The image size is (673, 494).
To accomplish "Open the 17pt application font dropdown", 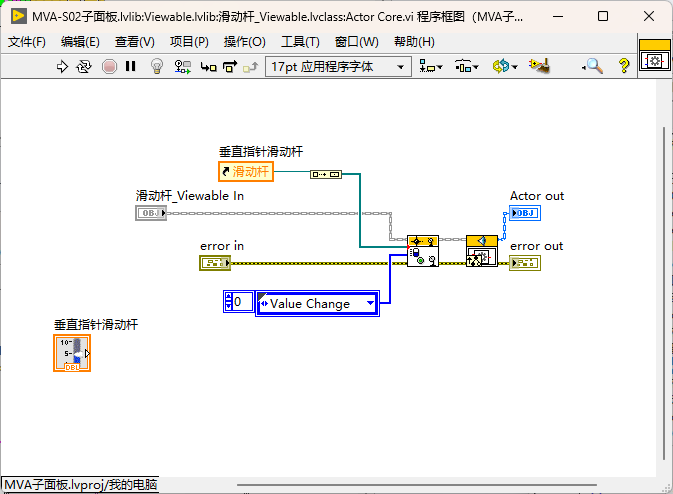I will [x=338, y=67].
